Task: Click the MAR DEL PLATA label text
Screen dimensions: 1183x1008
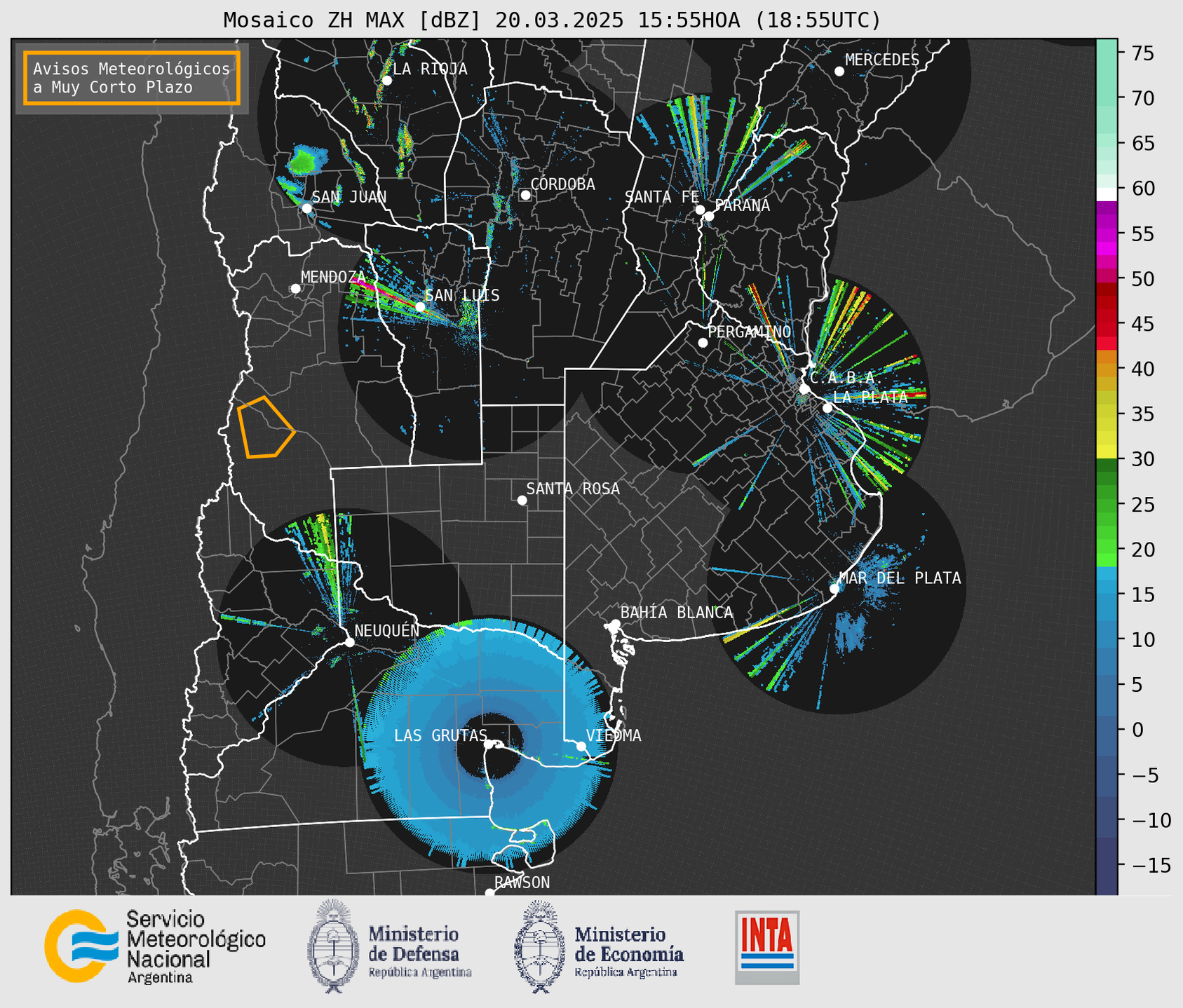Action: coord(900,578)
